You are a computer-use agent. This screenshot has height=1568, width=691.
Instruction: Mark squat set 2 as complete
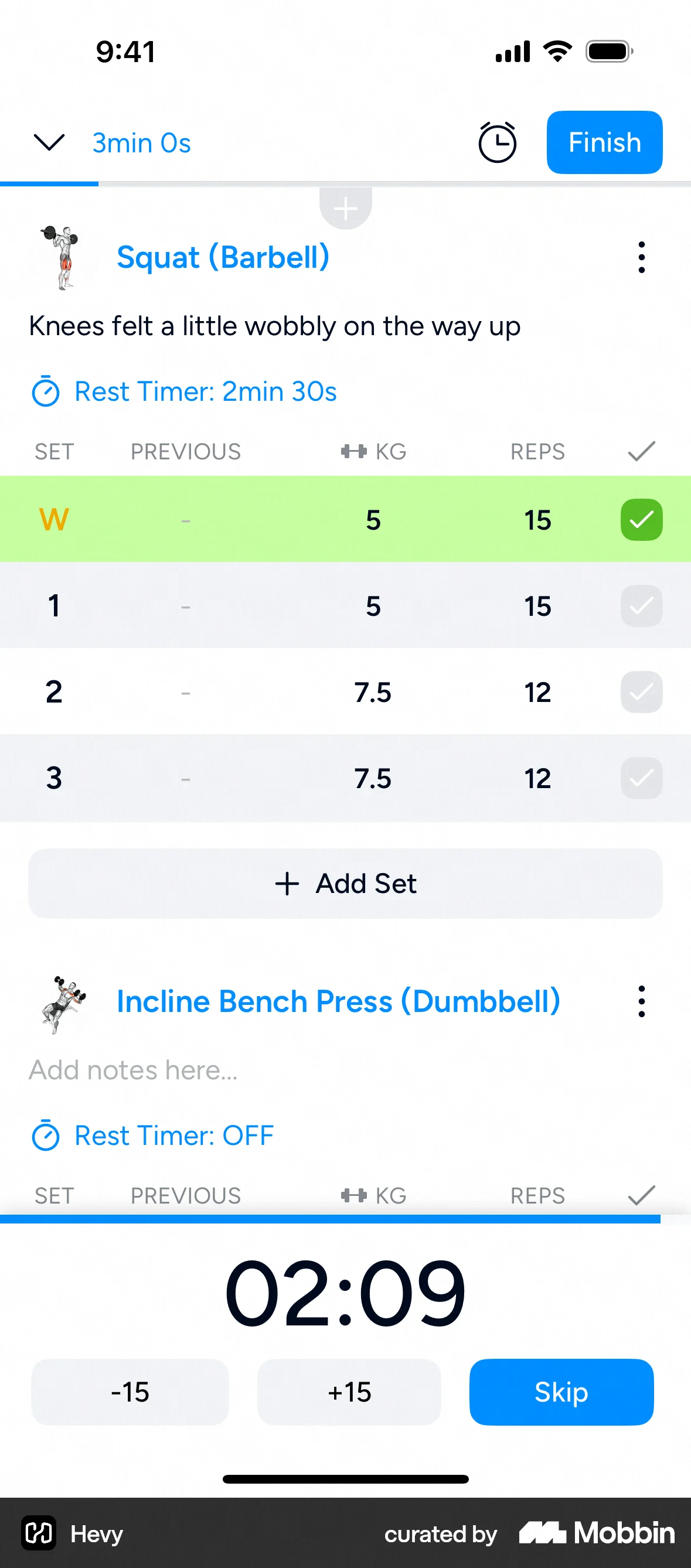(641, 692)
